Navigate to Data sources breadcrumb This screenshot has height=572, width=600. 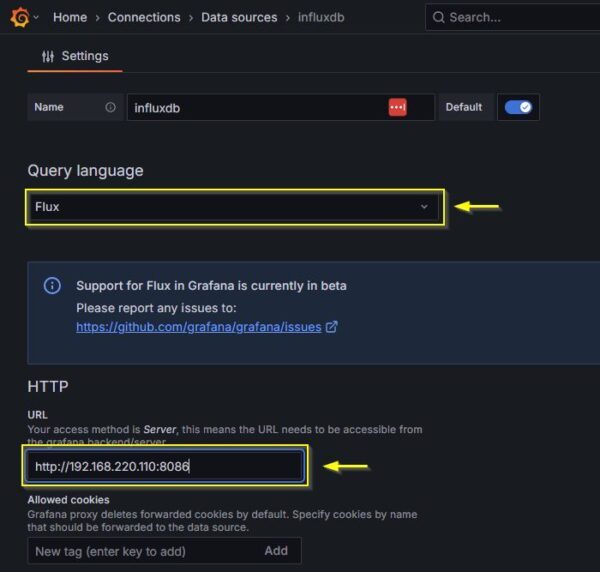tap(239, 17)
